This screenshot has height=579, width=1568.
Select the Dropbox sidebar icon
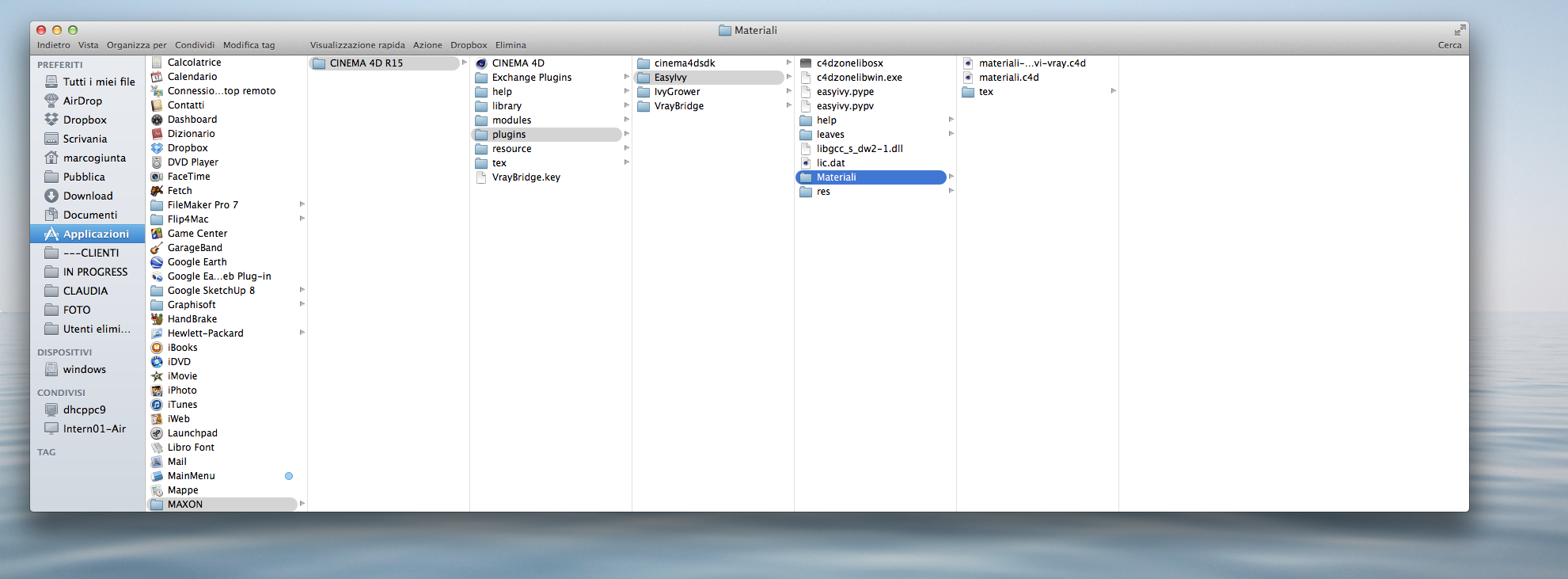tap(51, 120)
